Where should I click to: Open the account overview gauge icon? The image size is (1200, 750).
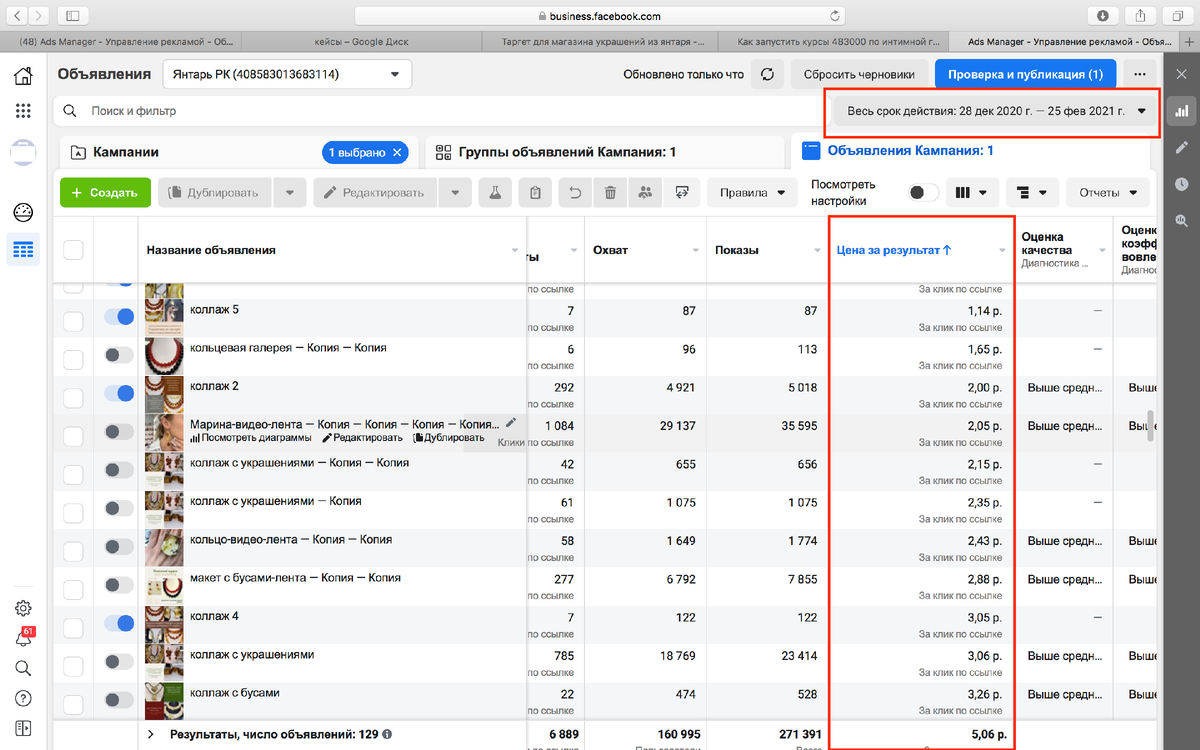pos(23,212)
